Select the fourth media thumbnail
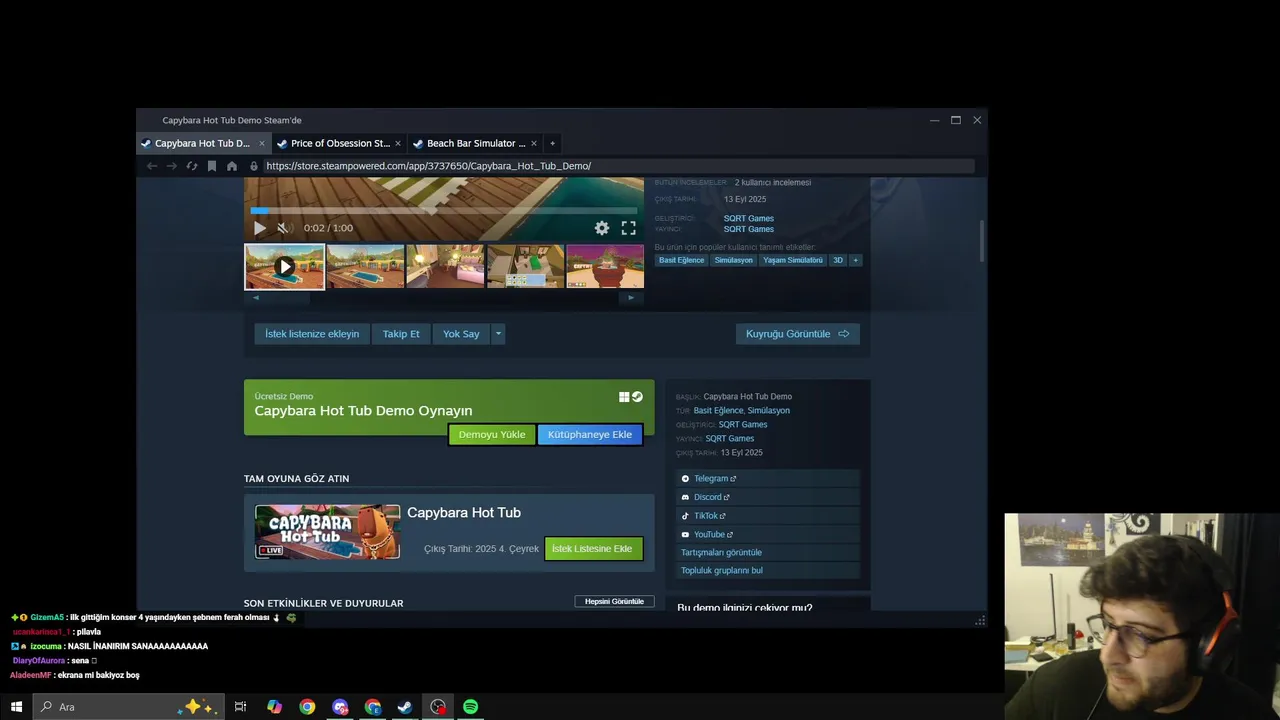Screen dimensions: 1280x720 tap(525, 267)
